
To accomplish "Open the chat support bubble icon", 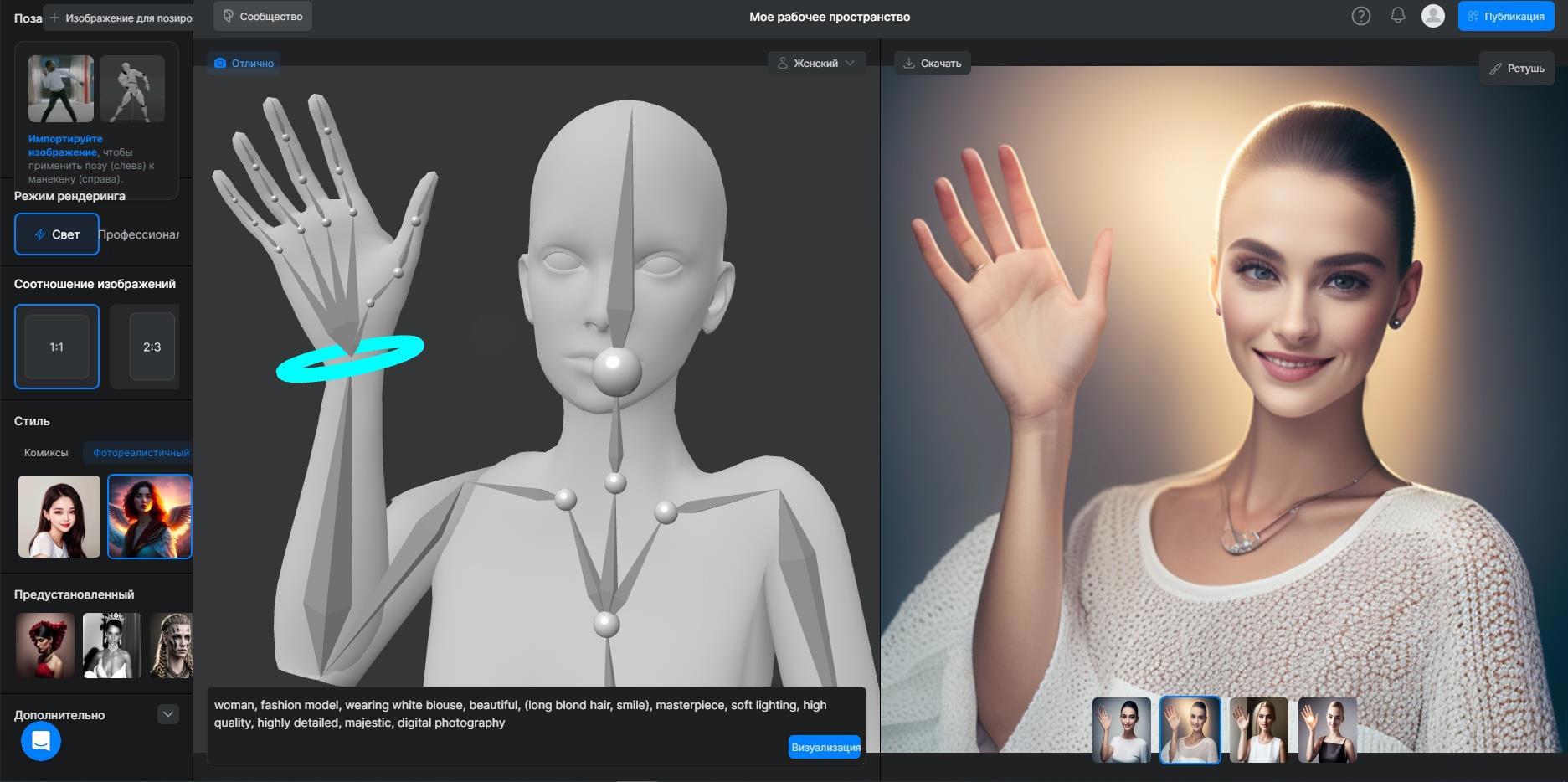I will coord(41,741).
